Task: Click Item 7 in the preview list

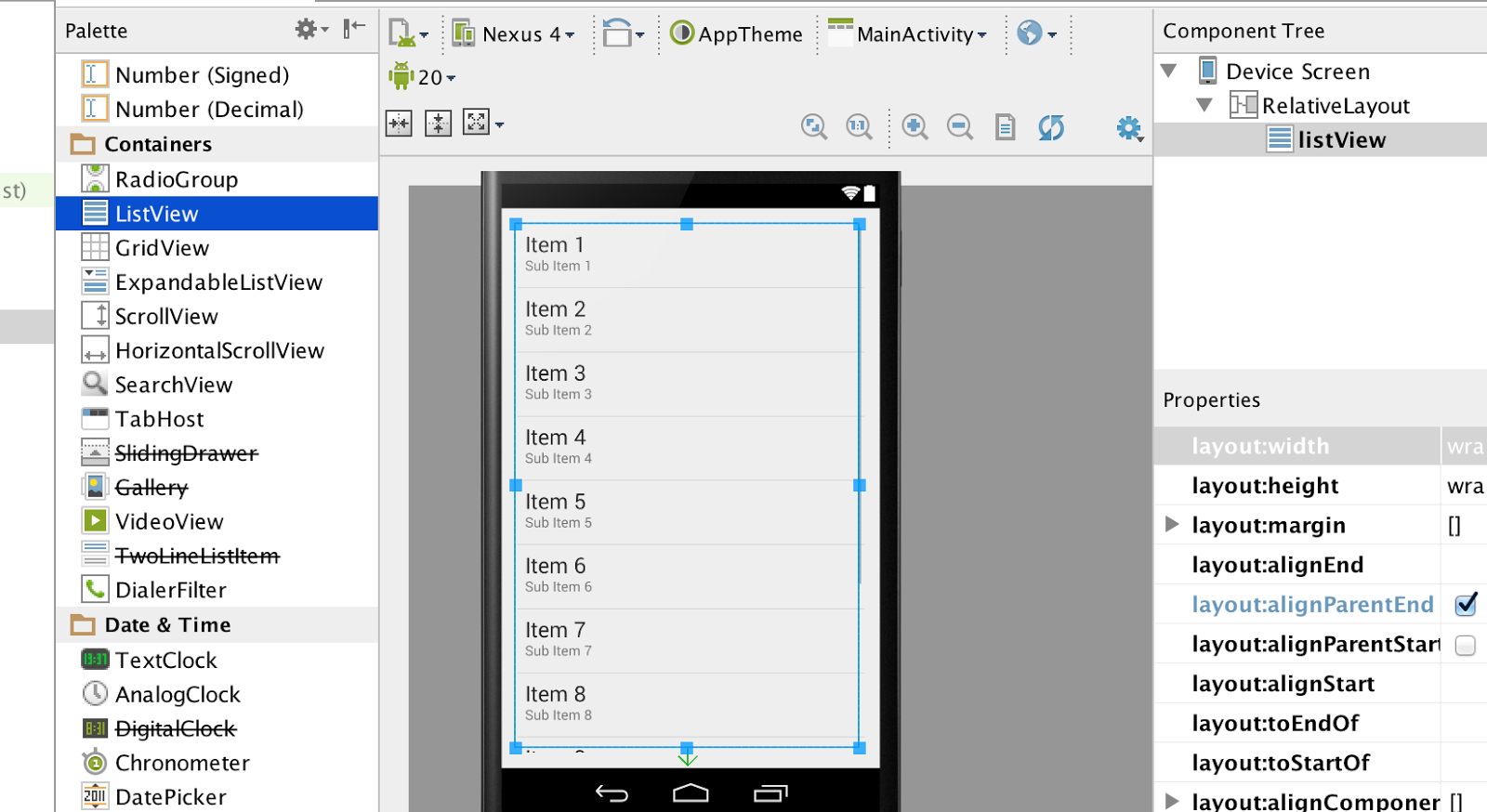Action: 688,641
